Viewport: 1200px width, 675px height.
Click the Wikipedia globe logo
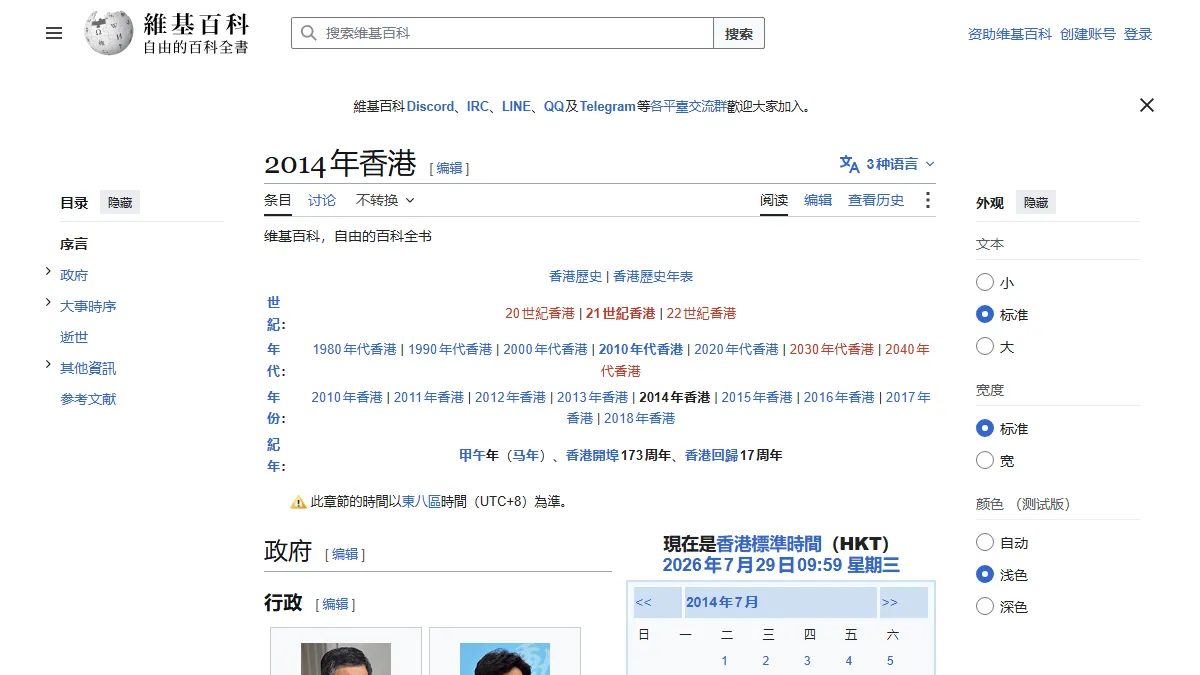(x=109, y=33)
